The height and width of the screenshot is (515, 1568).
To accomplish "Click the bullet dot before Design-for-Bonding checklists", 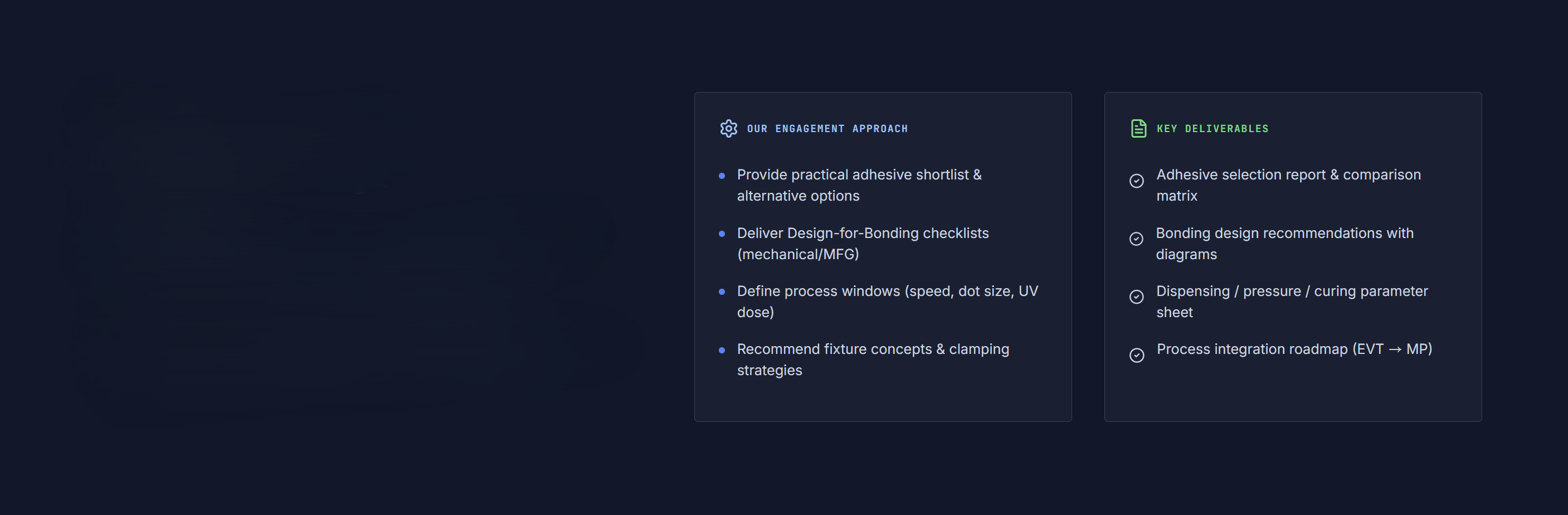I will pos(721,234).
